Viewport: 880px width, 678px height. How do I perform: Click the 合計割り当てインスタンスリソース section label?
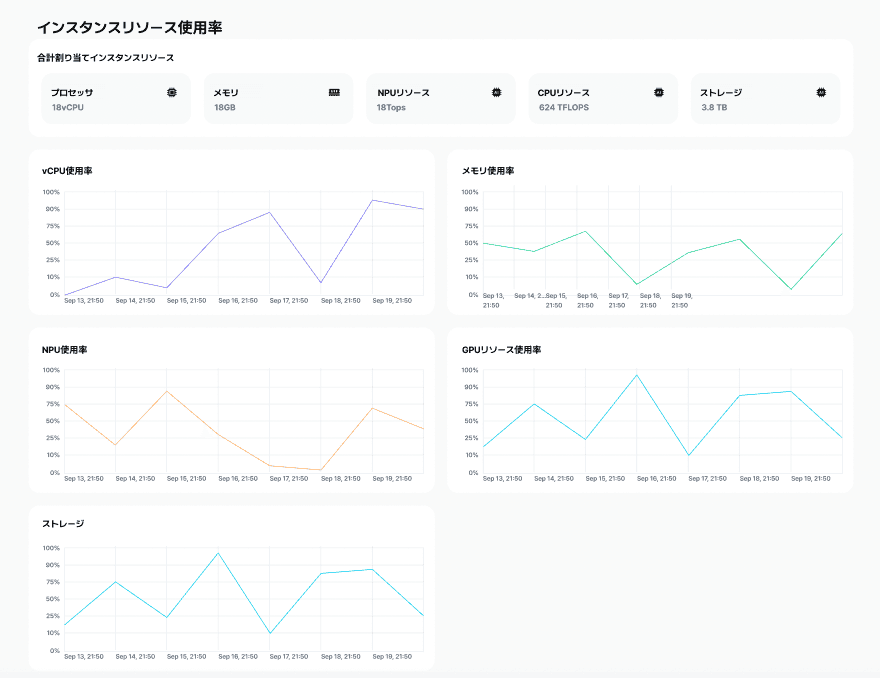[x=105, y=58]
